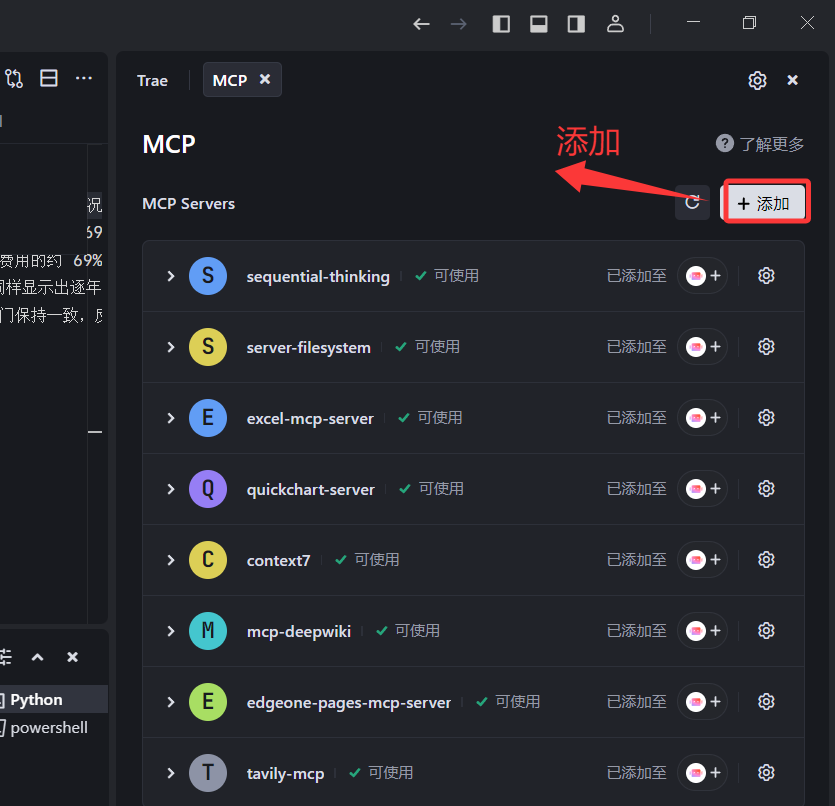
Task: Open settings gear for context7
Action: 766,560
